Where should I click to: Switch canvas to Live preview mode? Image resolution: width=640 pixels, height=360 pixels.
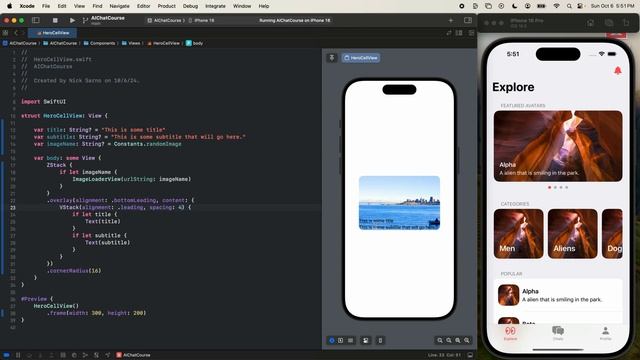coord(332,340)
